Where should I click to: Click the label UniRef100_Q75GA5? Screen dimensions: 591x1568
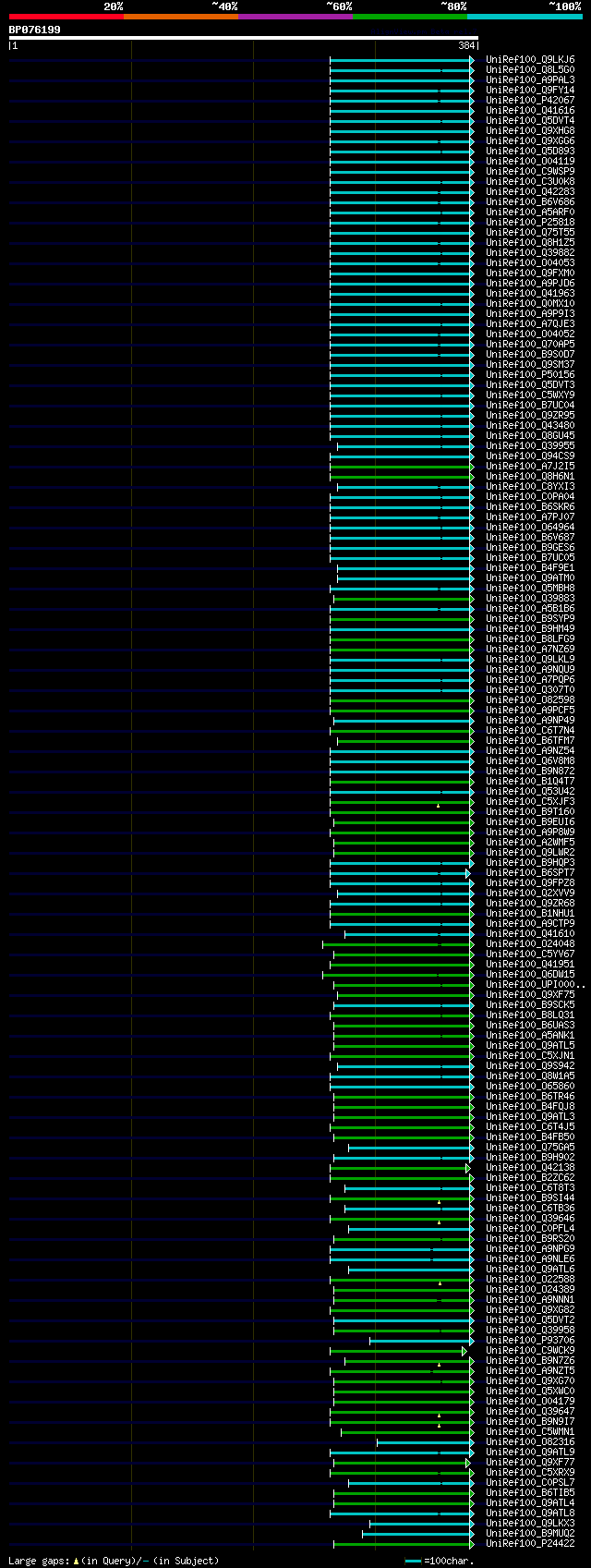[530, 1147]
